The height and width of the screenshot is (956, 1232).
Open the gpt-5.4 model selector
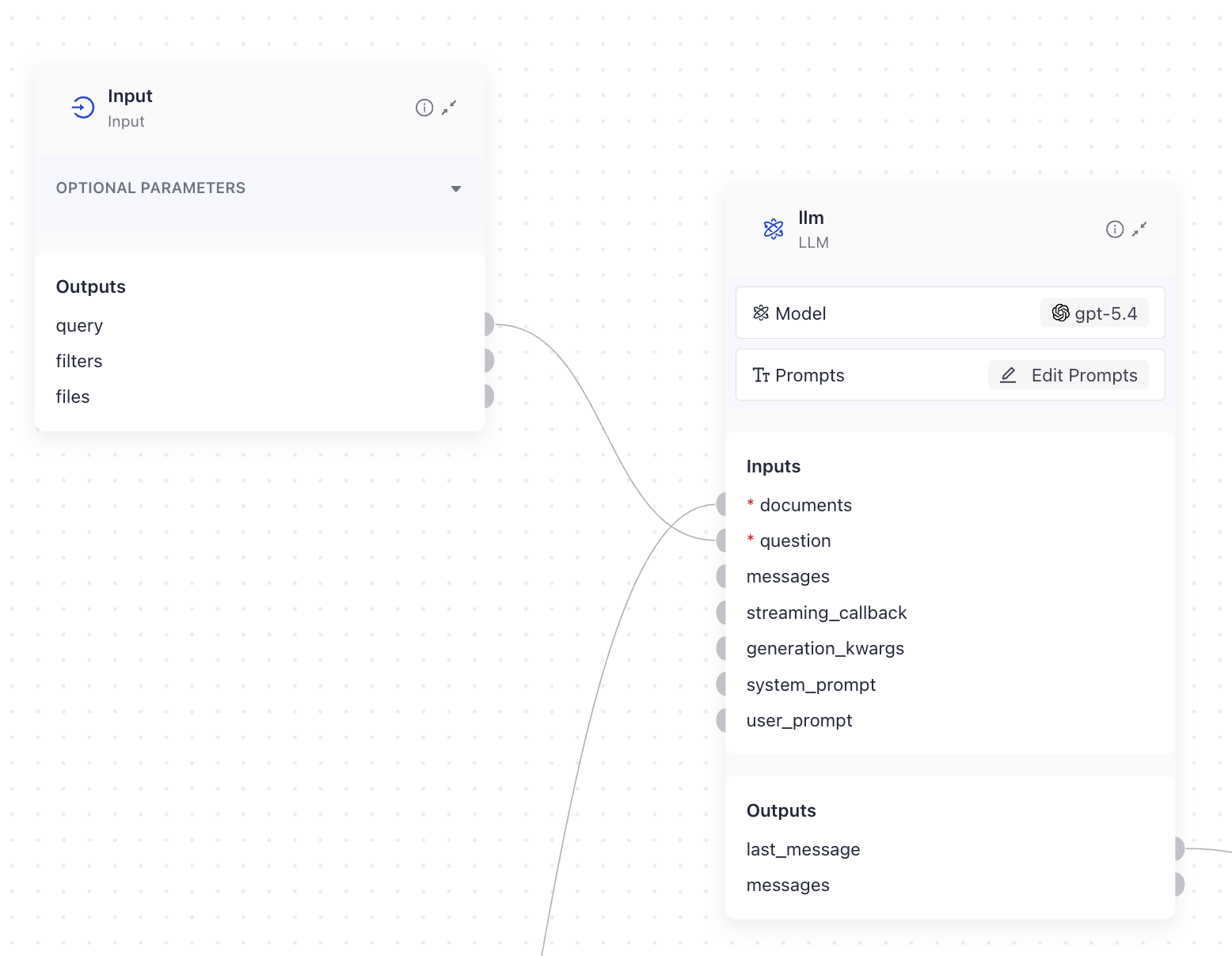point(1094,313)
